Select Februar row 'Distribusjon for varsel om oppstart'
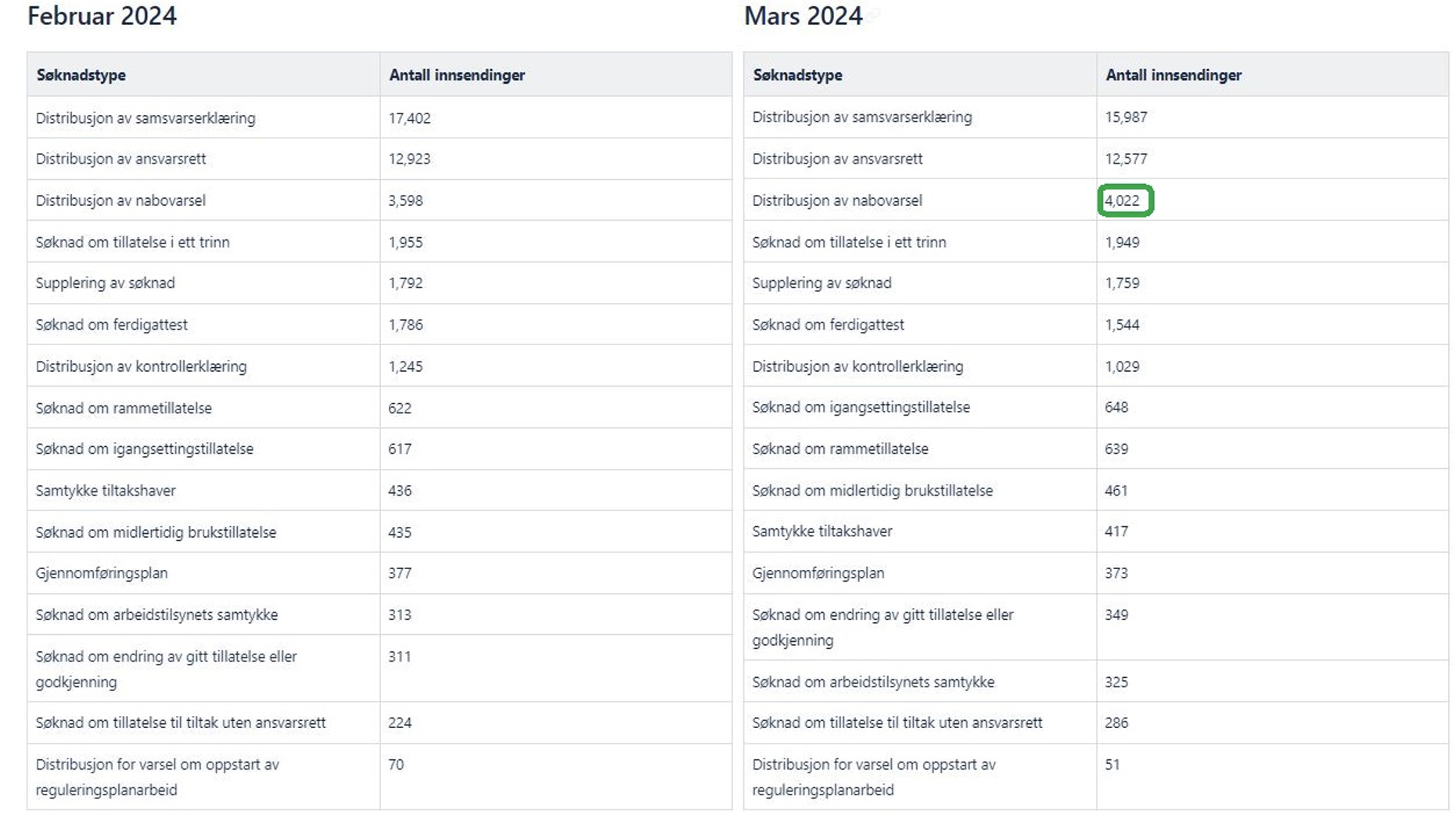 tap(379, 777)
